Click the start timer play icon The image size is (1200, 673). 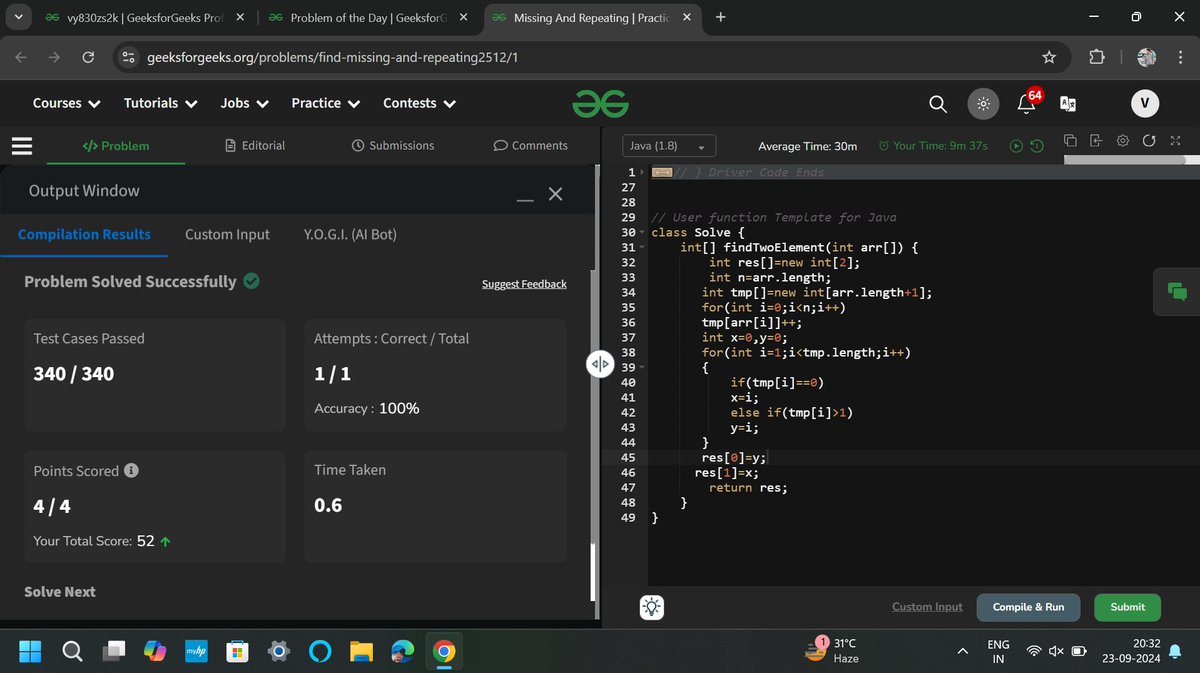1016,146
